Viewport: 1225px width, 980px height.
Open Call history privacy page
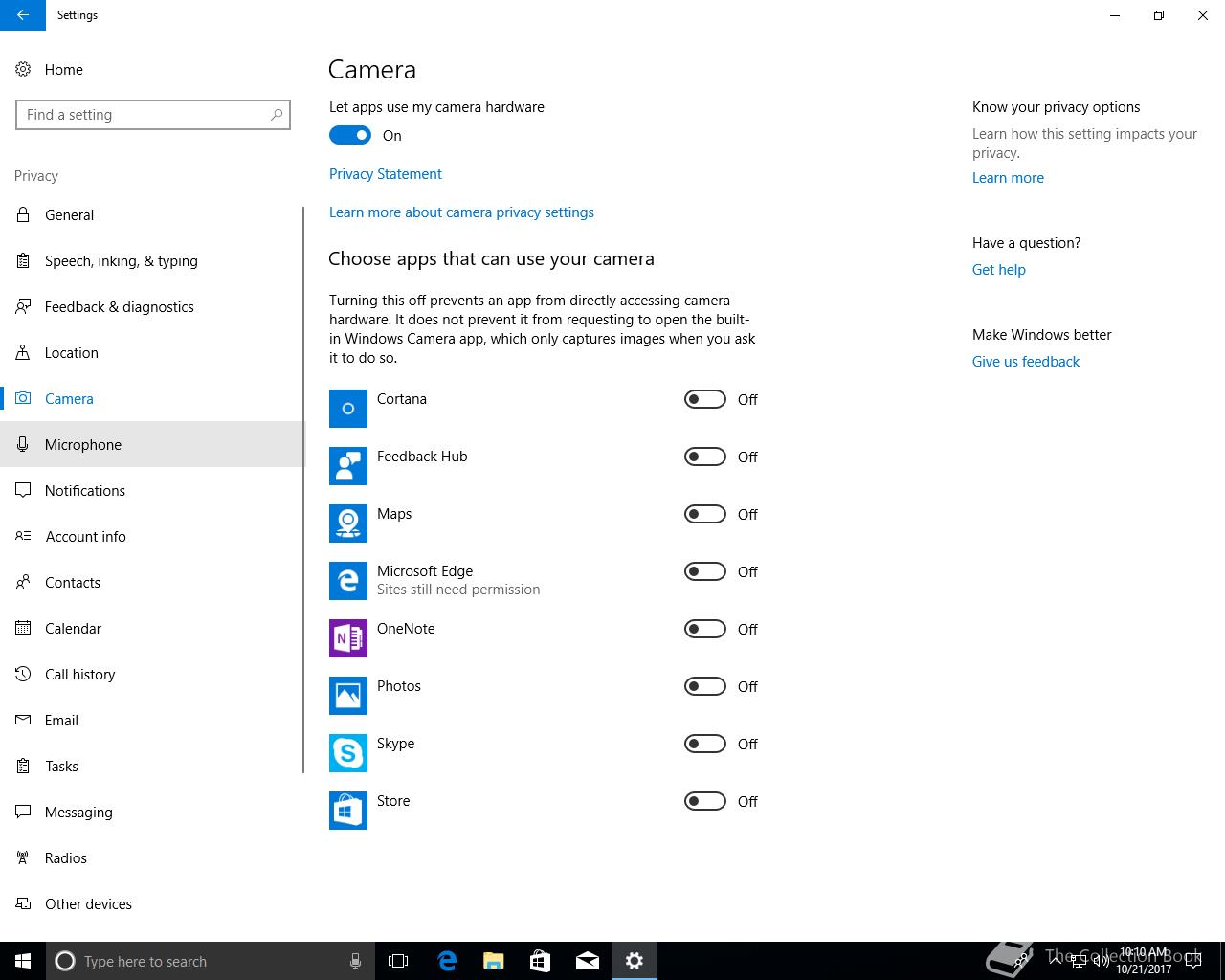(x=151, y=674)
